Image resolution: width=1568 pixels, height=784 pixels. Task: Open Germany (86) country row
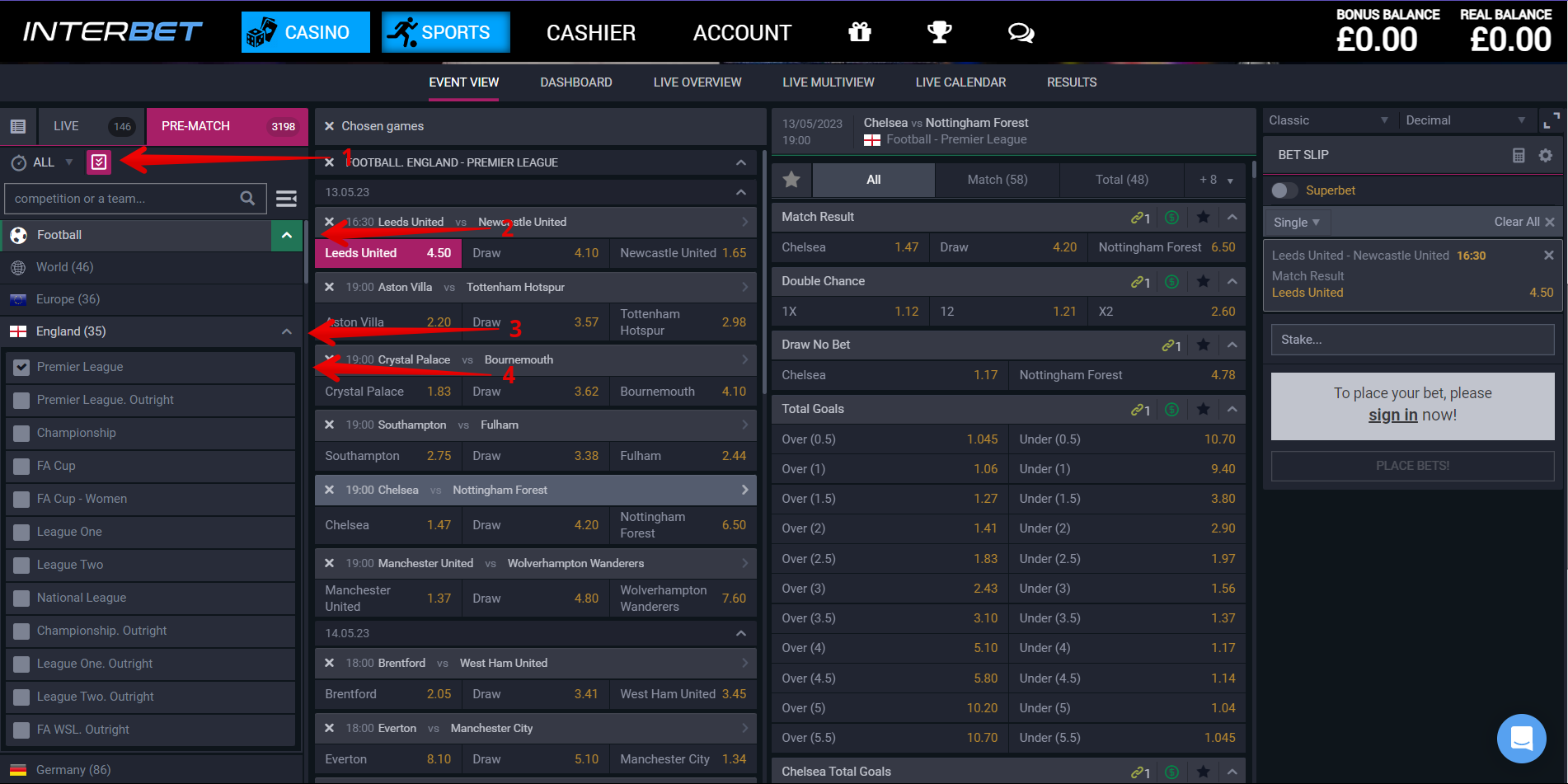click(x=152, y=770)
